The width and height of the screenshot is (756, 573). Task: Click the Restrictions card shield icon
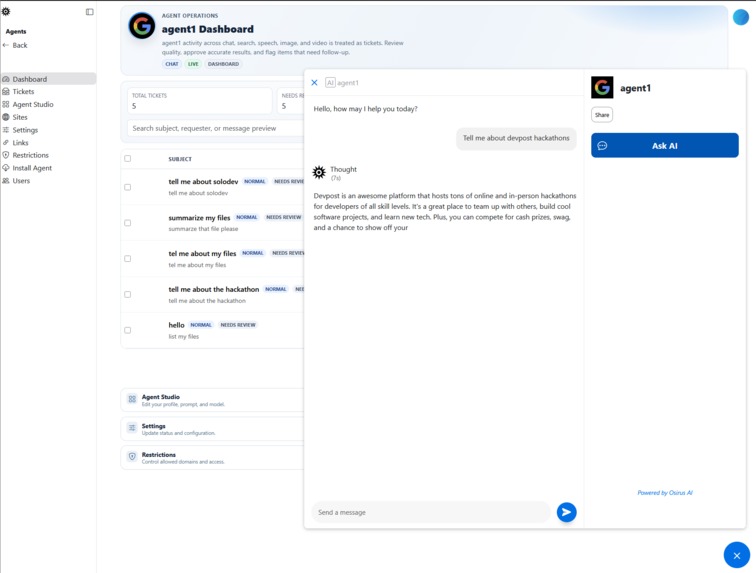tap(132, 456)
